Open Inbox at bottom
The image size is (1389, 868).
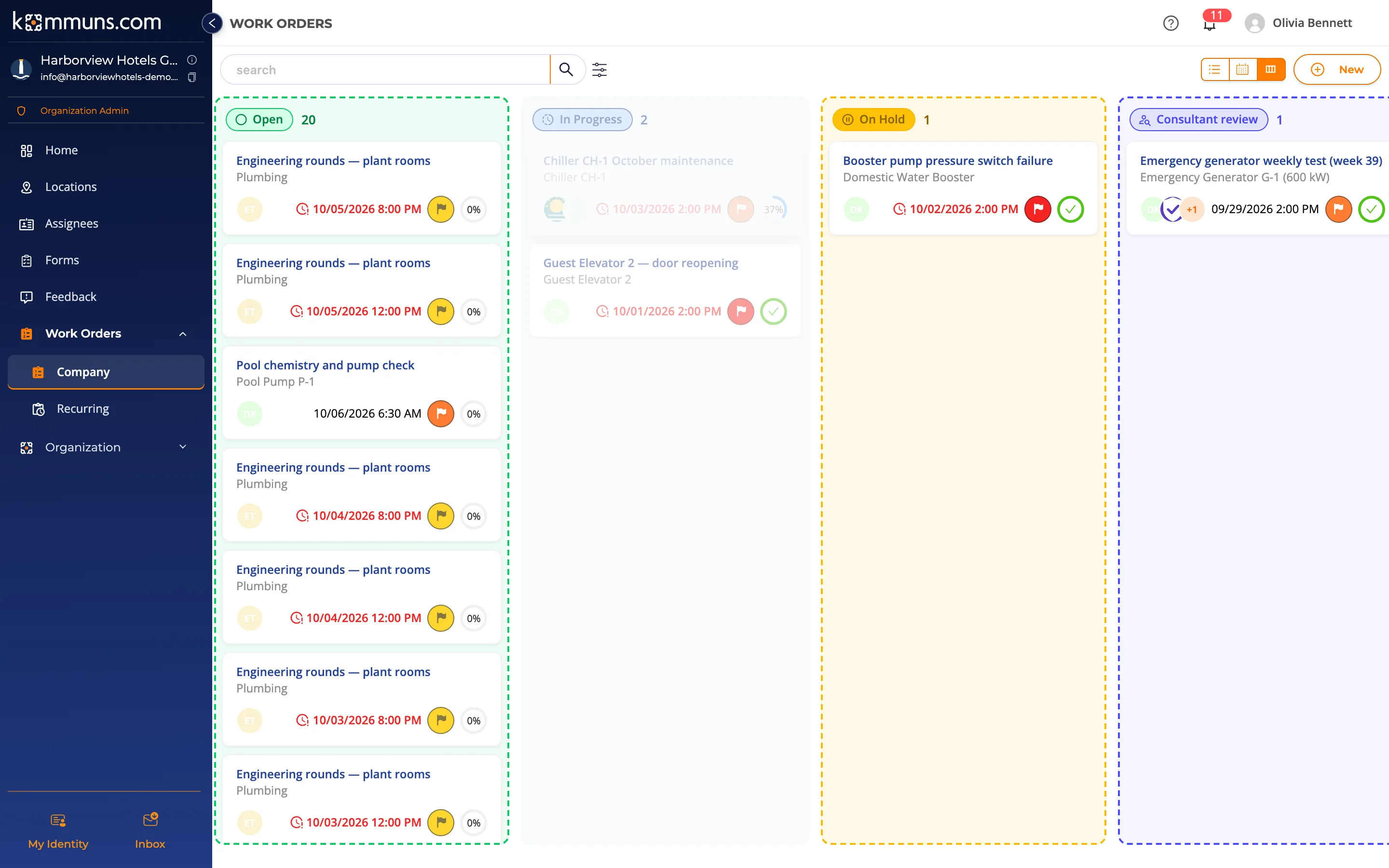point(150,831)
